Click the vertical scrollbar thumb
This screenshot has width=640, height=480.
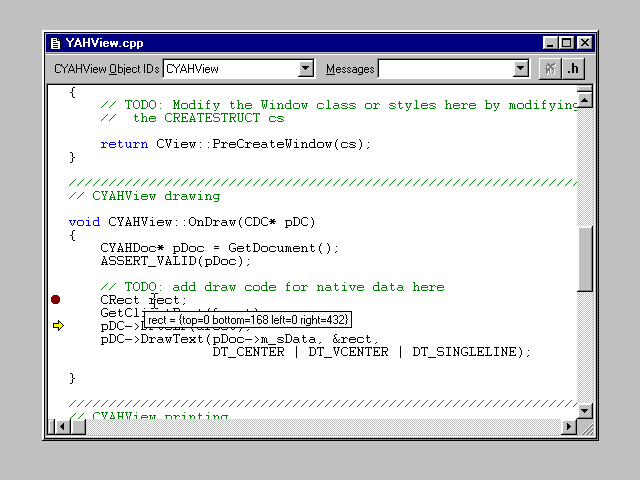(x=585, y=258)
